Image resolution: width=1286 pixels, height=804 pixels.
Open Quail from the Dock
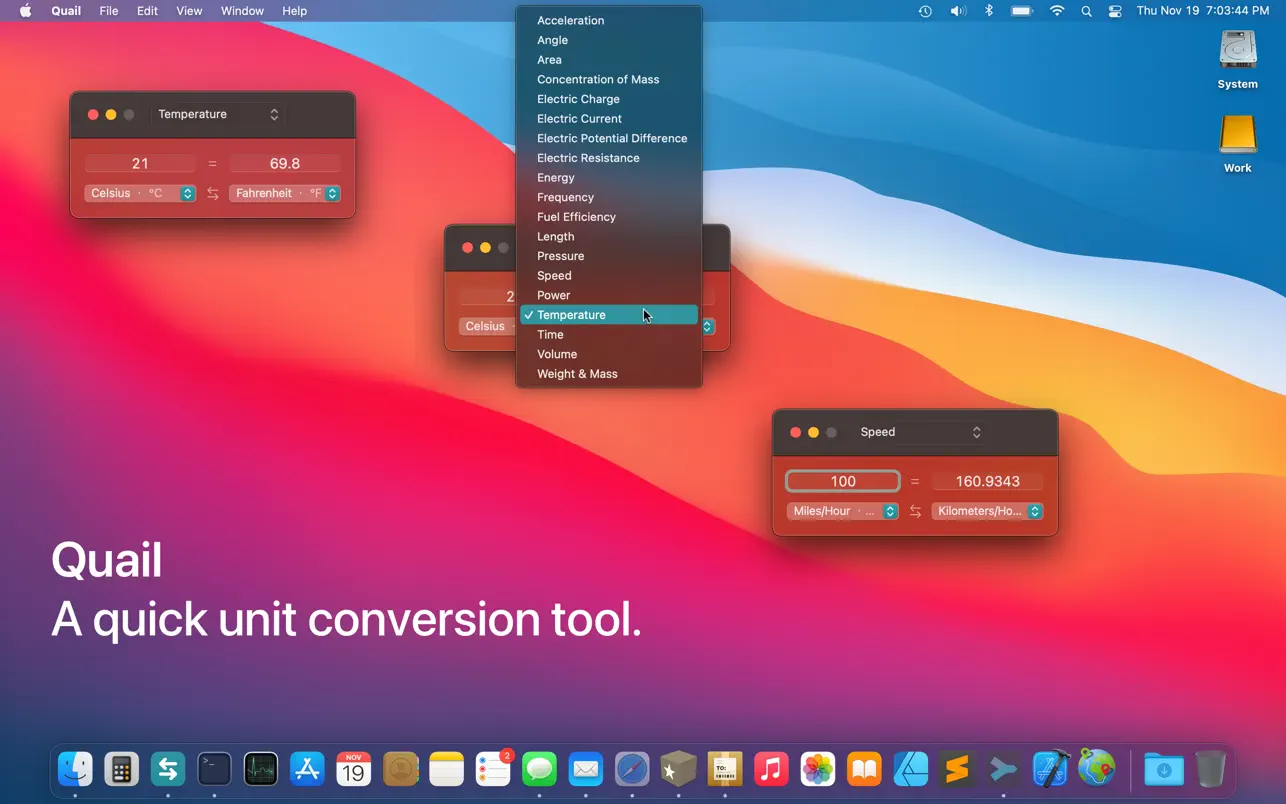167,769
